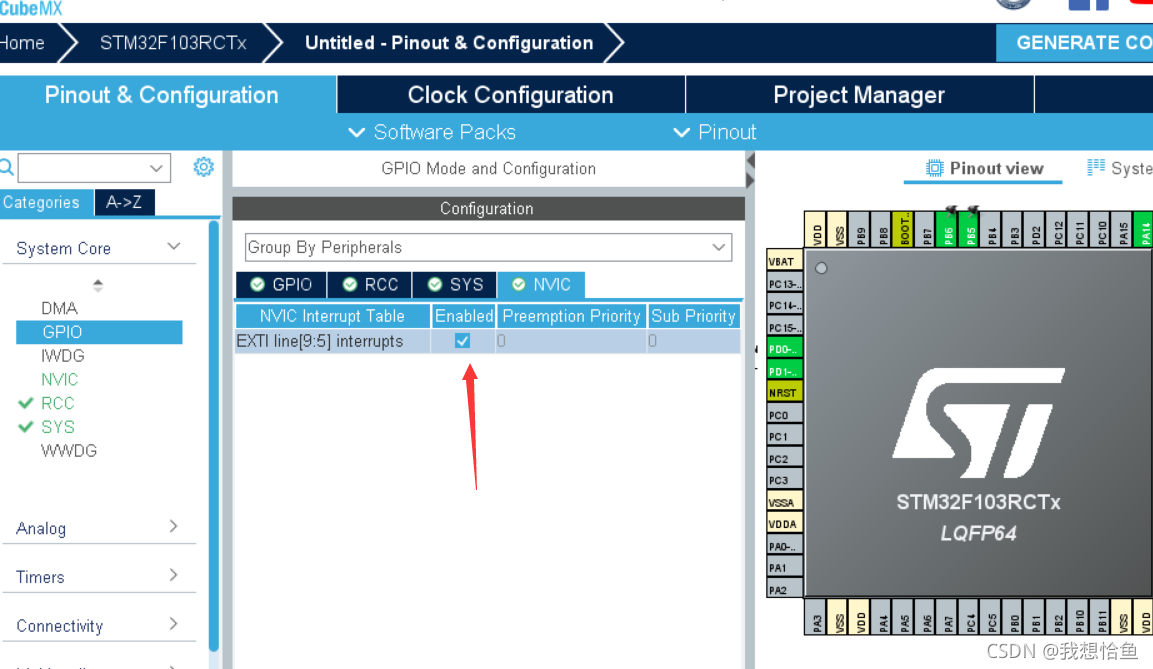The width and height of the screenshot is (1153, 669).
Task: Click the STM32F103RCTx breadcrumb
Action: pos(173,43)
